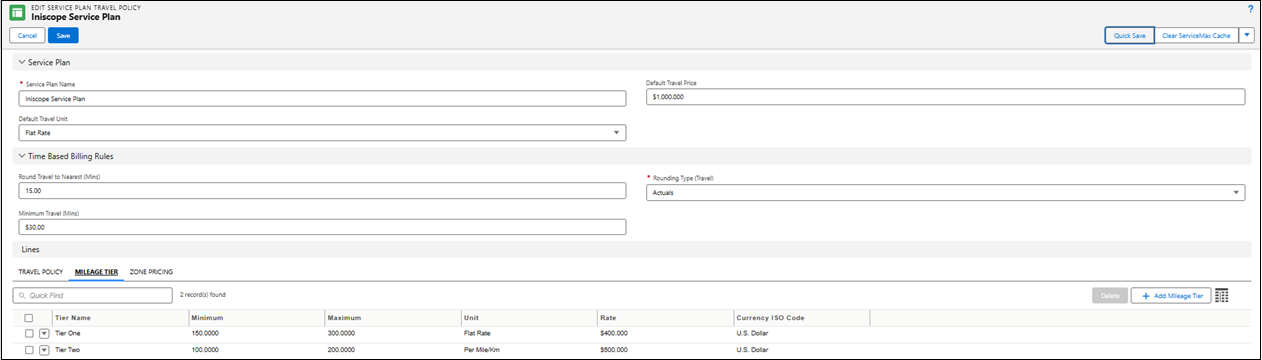Check the Tier One row checkbox
This screenshot has width=1262, height=360.
tap(29, 333)
